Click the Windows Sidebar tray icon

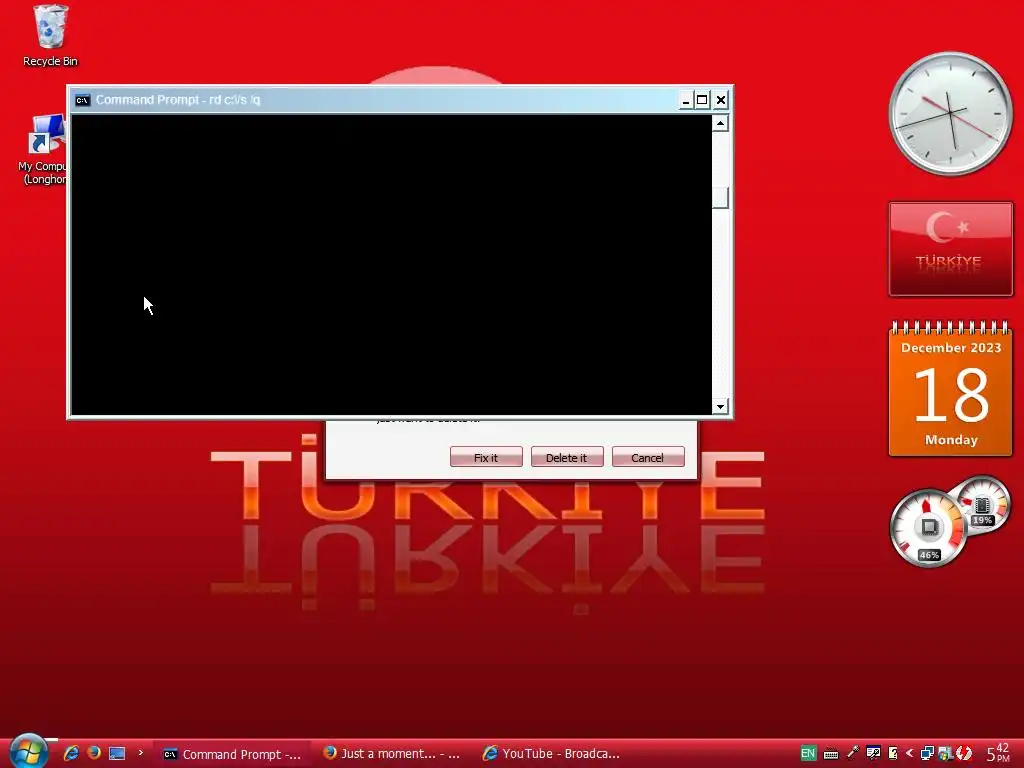click(x=945, y=753)
